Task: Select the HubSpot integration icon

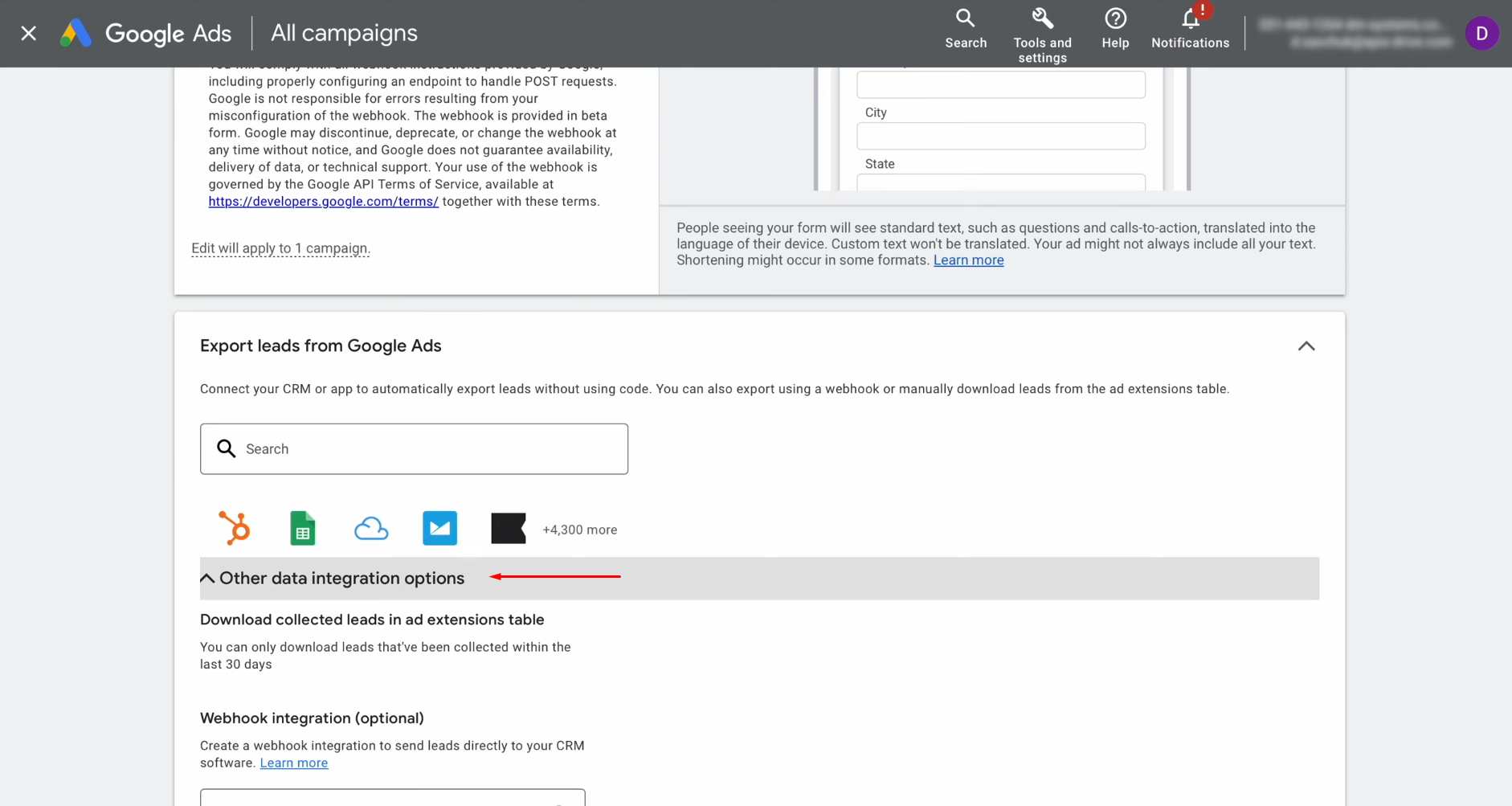Action: coord(235,529)
